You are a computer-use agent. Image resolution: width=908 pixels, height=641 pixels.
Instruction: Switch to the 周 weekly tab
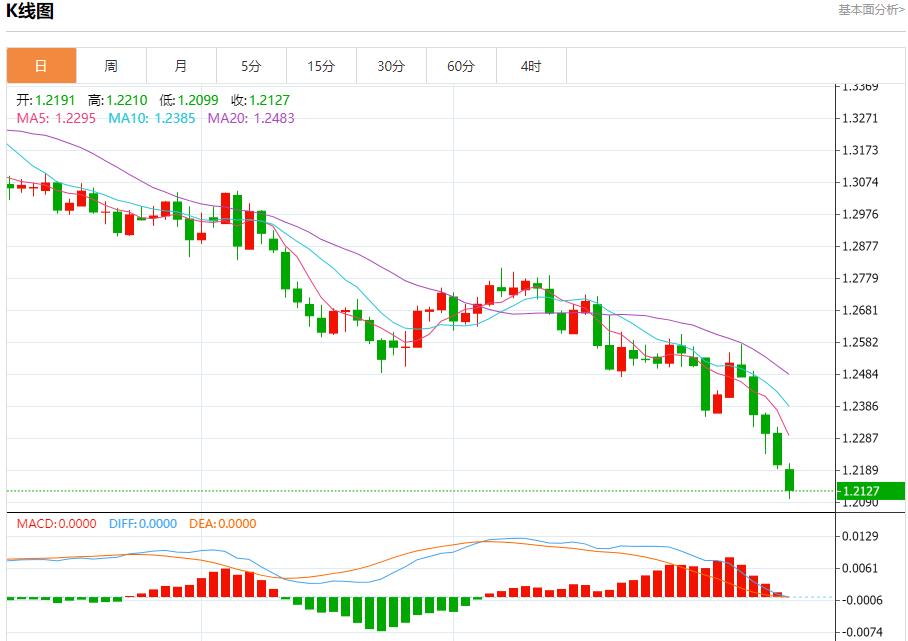tap(111, 65)
